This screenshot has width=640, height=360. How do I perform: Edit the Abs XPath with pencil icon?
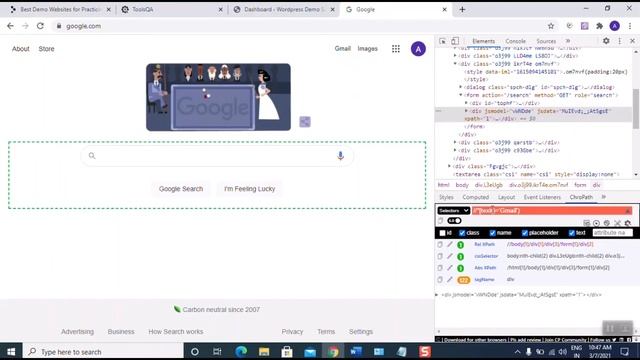pyautogui.click(x=450, y=268)
